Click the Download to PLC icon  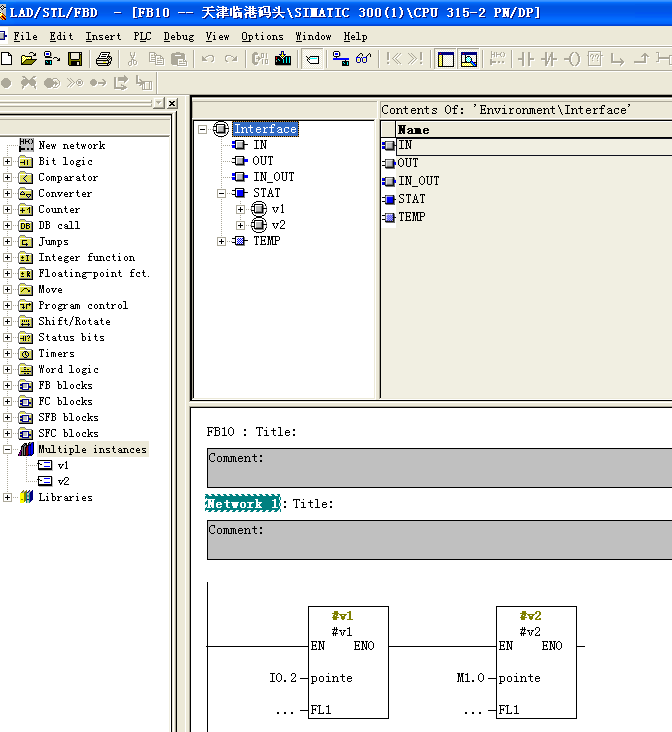pyautogui.click(x=283, y=59)
